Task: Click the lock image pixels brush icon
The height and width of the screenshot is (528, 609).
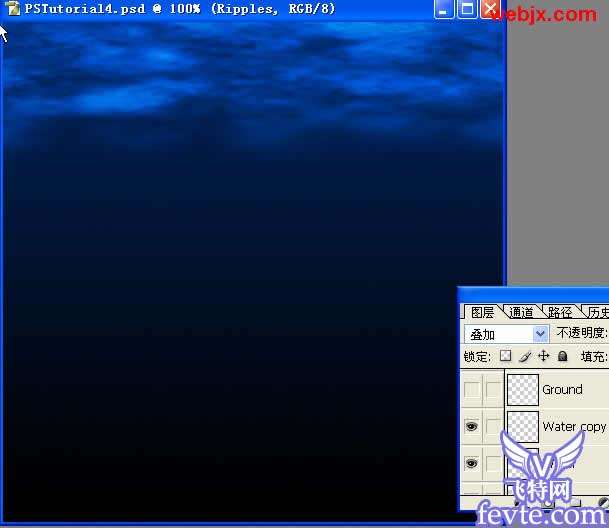Action: pyautogui.click(x=525, y=356)
